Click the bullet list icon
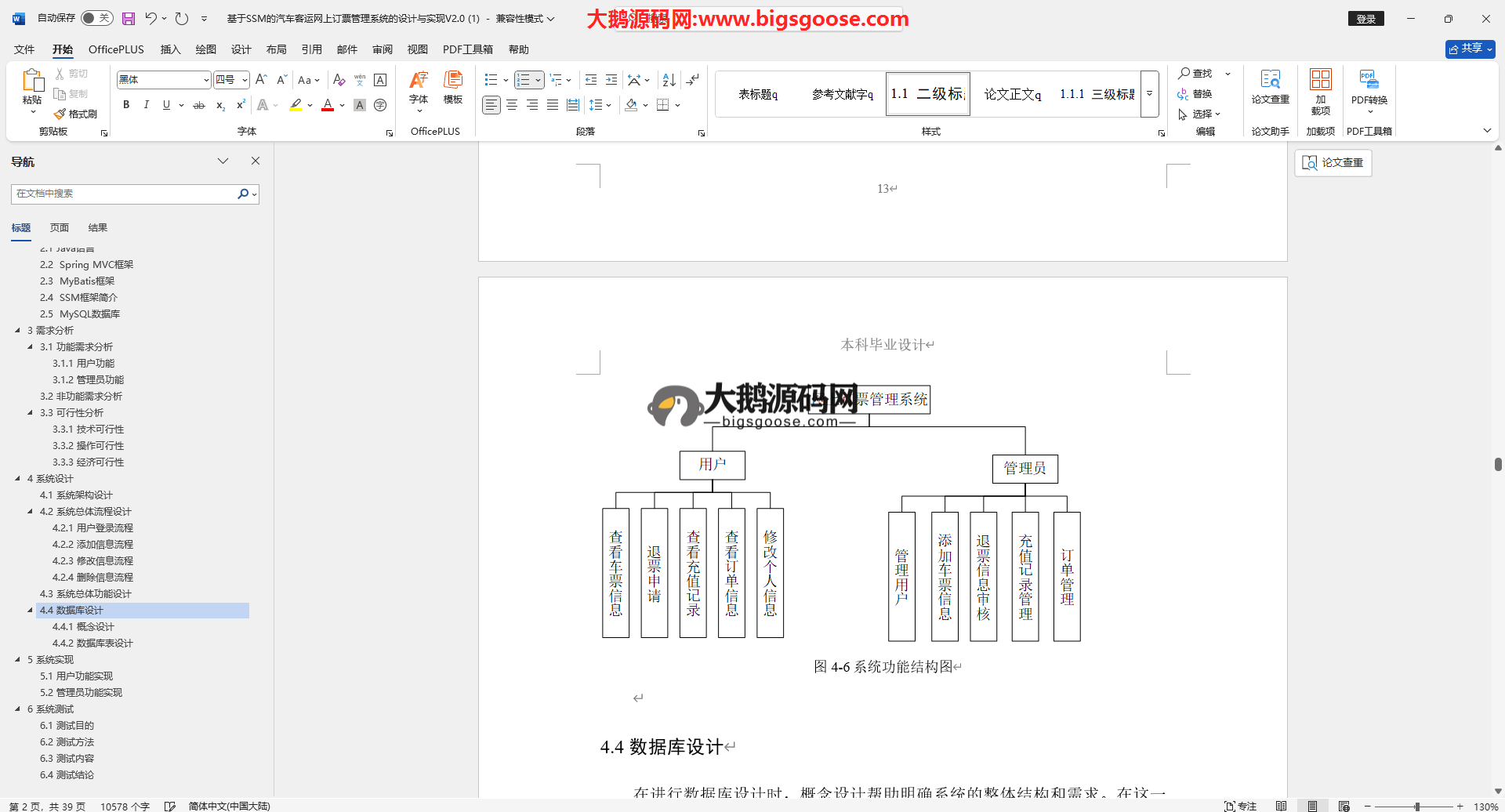This screenshot has height=812, width=1505. tap(491, 80)
